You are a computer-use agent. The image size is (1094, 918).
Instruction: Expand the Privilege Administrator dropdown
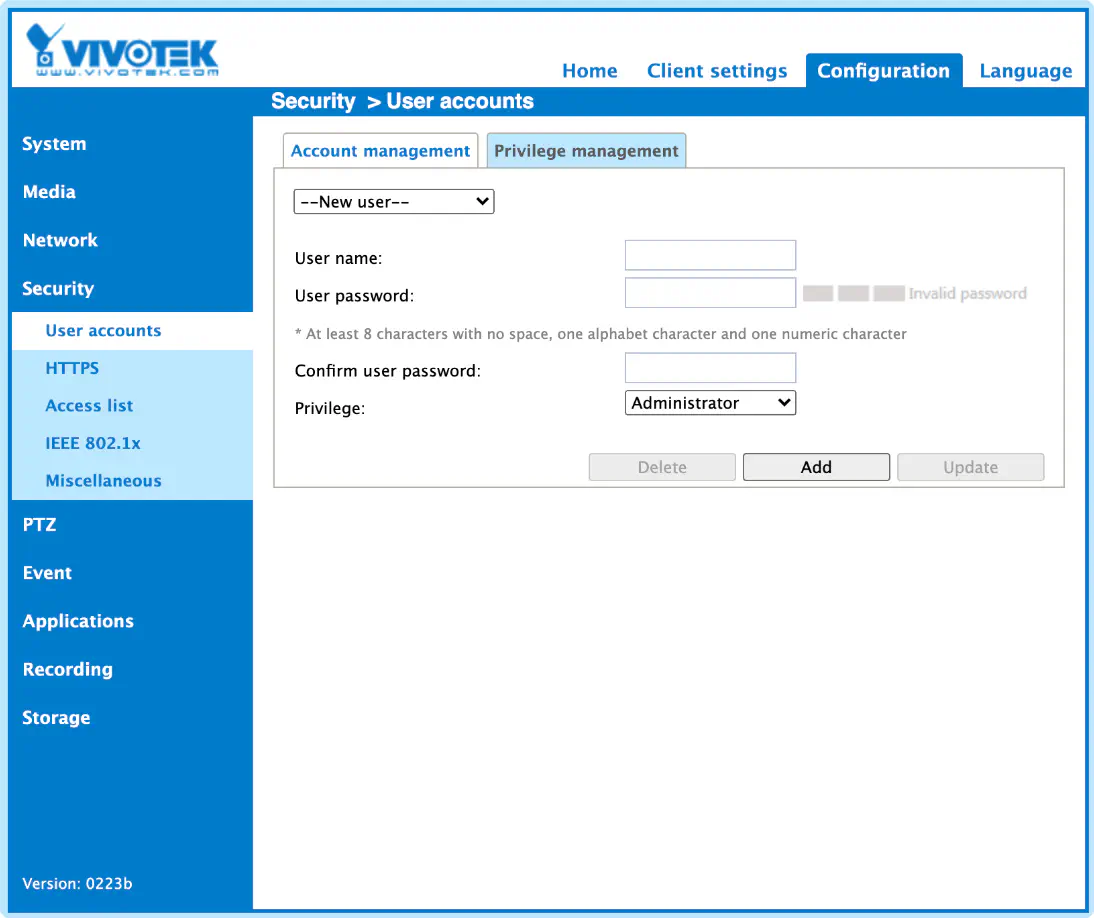[710, 402]
